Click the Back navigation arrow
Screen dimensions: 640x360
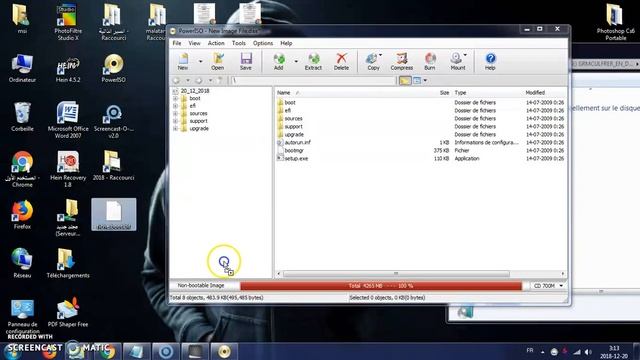pos(176,80)
